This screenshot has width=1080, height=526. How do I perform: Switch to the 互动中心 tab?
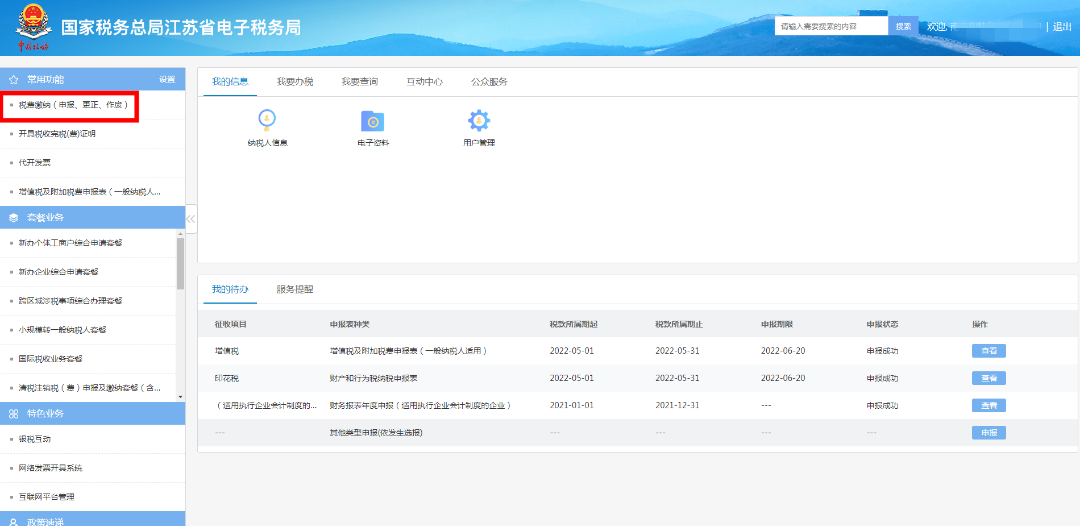424,81
